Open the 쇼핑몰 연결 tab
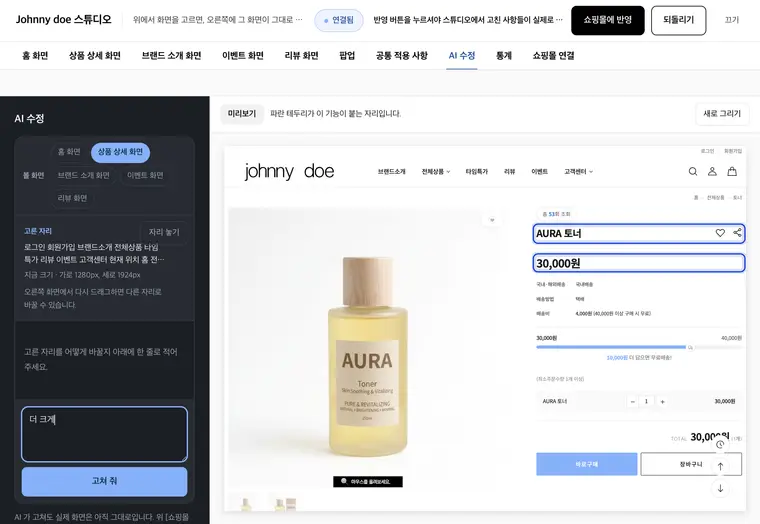Image resolution: width=760 pixels, height=524 pixels. tap(553, 56)
